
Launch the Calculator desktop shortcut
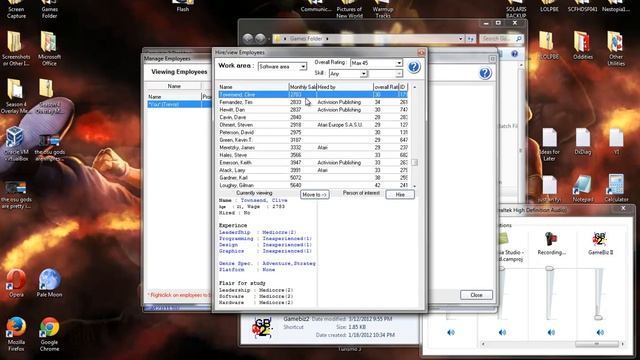coord(616,189)
